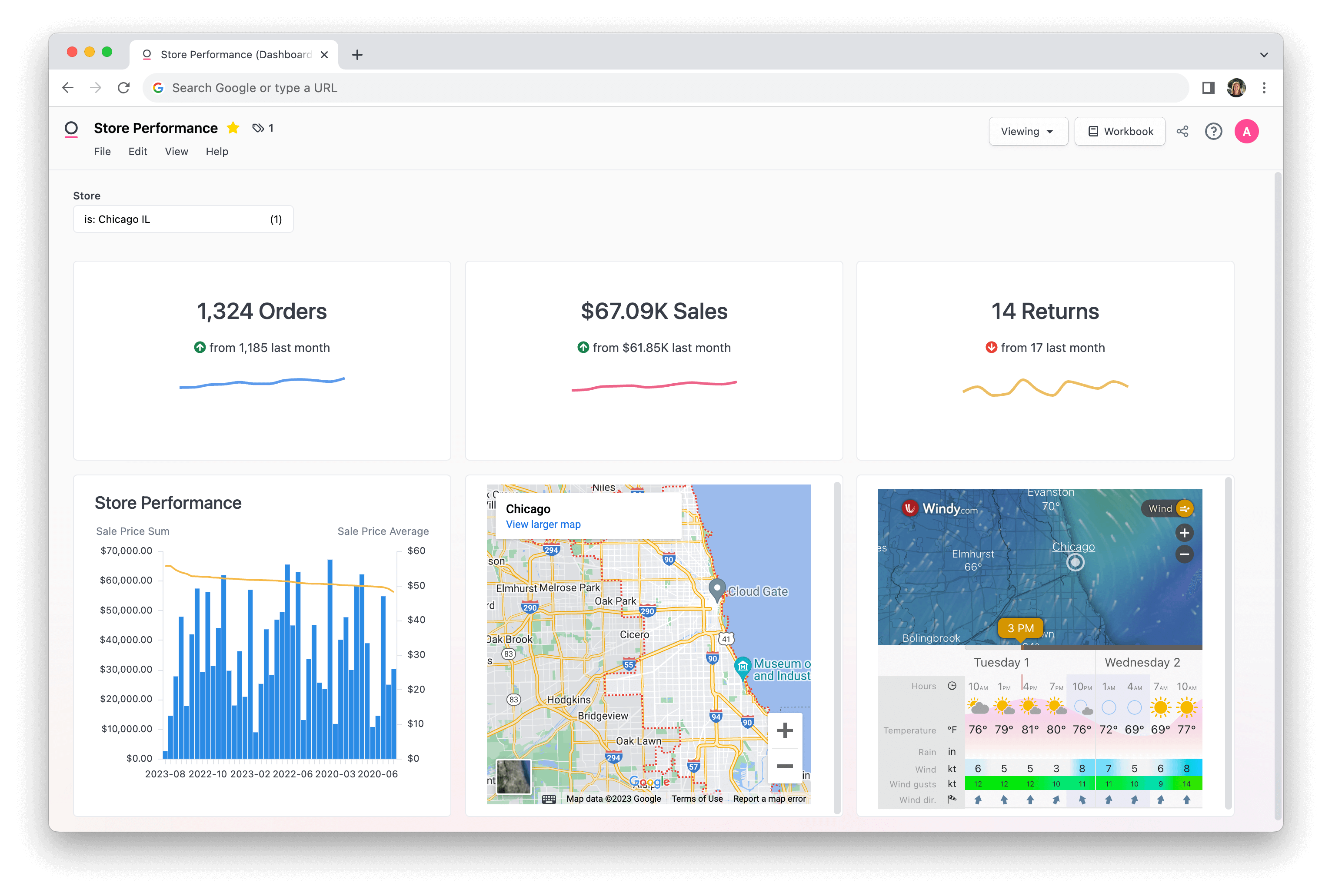This screenshot has height=896, width=1332.
Task: Click the user avatar icon top right
Action: pos(1246,131)
